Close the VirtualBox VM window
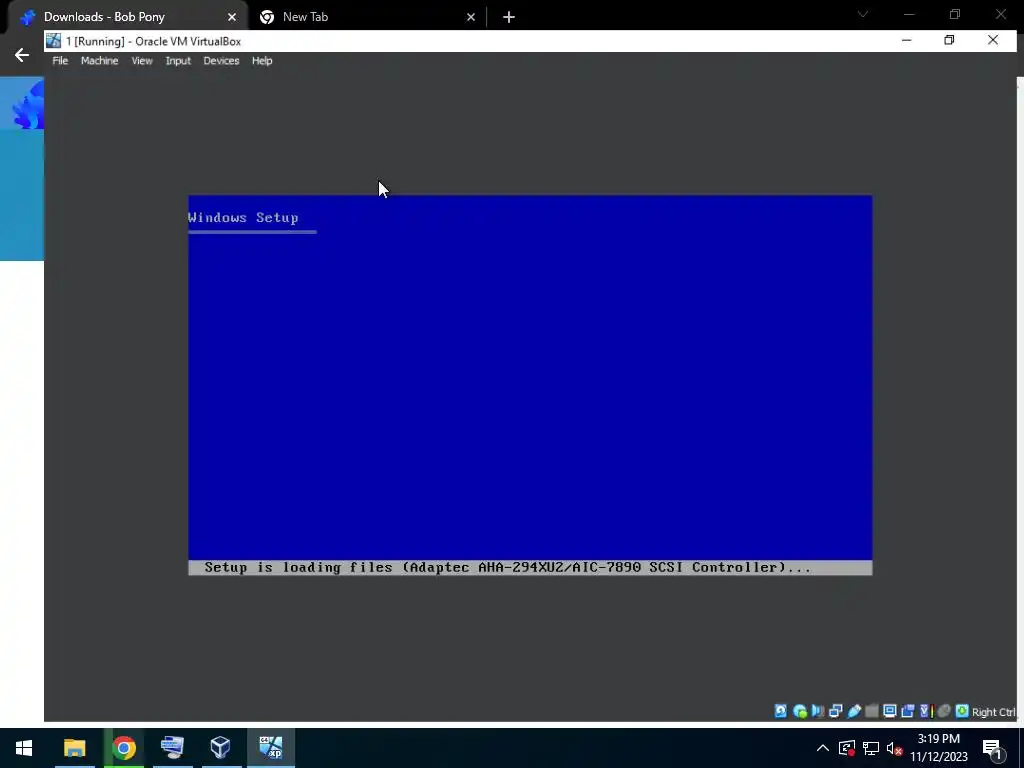 coord(993,40)
